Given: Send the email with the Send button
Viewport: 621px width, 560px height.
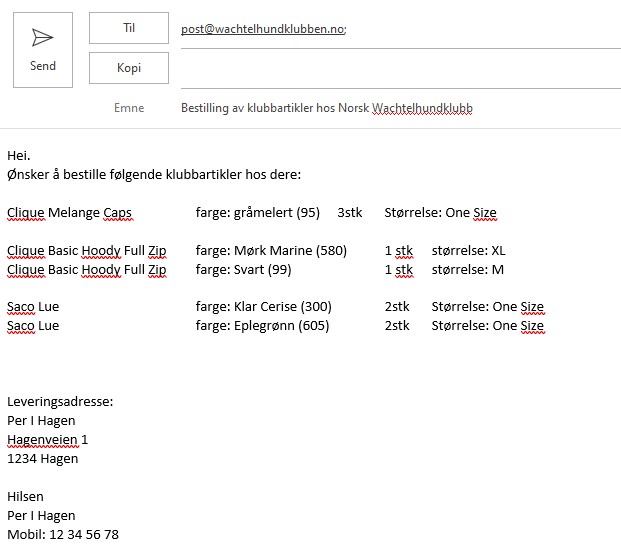Looking at the screenshot, I should (43, 50).
